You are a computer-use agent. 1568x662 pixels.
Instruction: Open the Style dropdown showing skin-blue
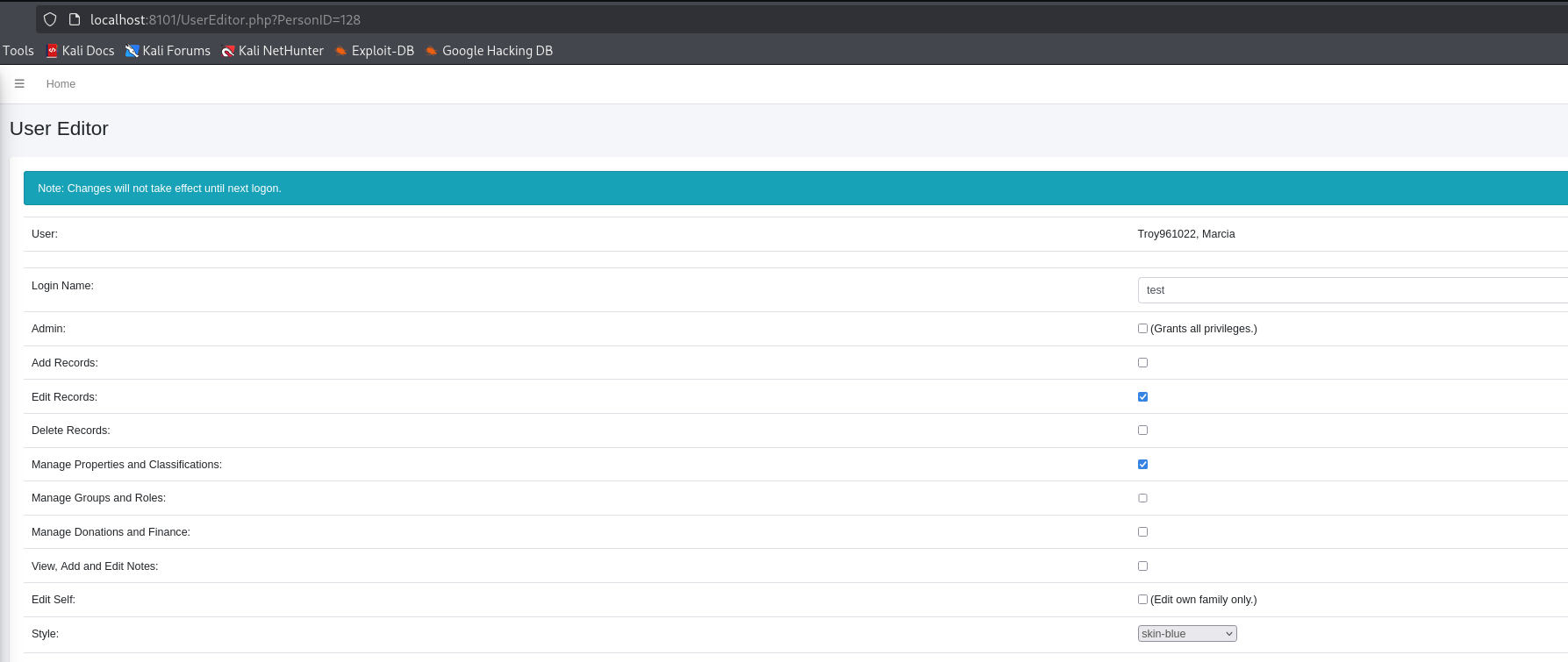click(1187, 633)
